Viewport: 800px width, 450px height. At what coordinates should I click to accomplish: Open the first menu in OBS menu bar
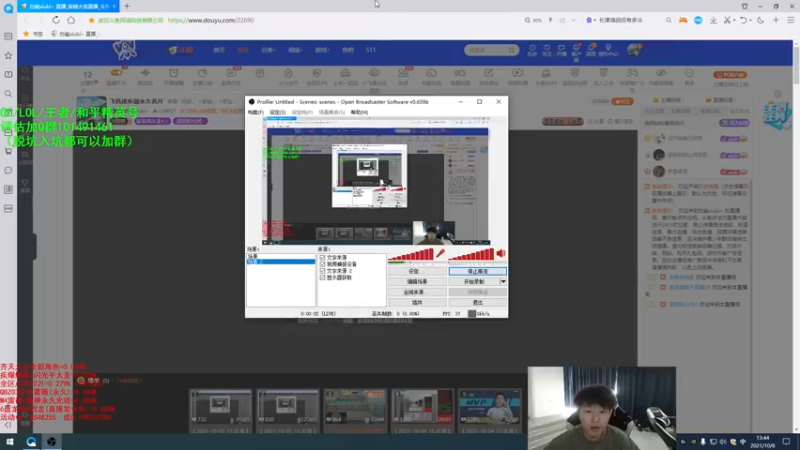pos(256,112)
